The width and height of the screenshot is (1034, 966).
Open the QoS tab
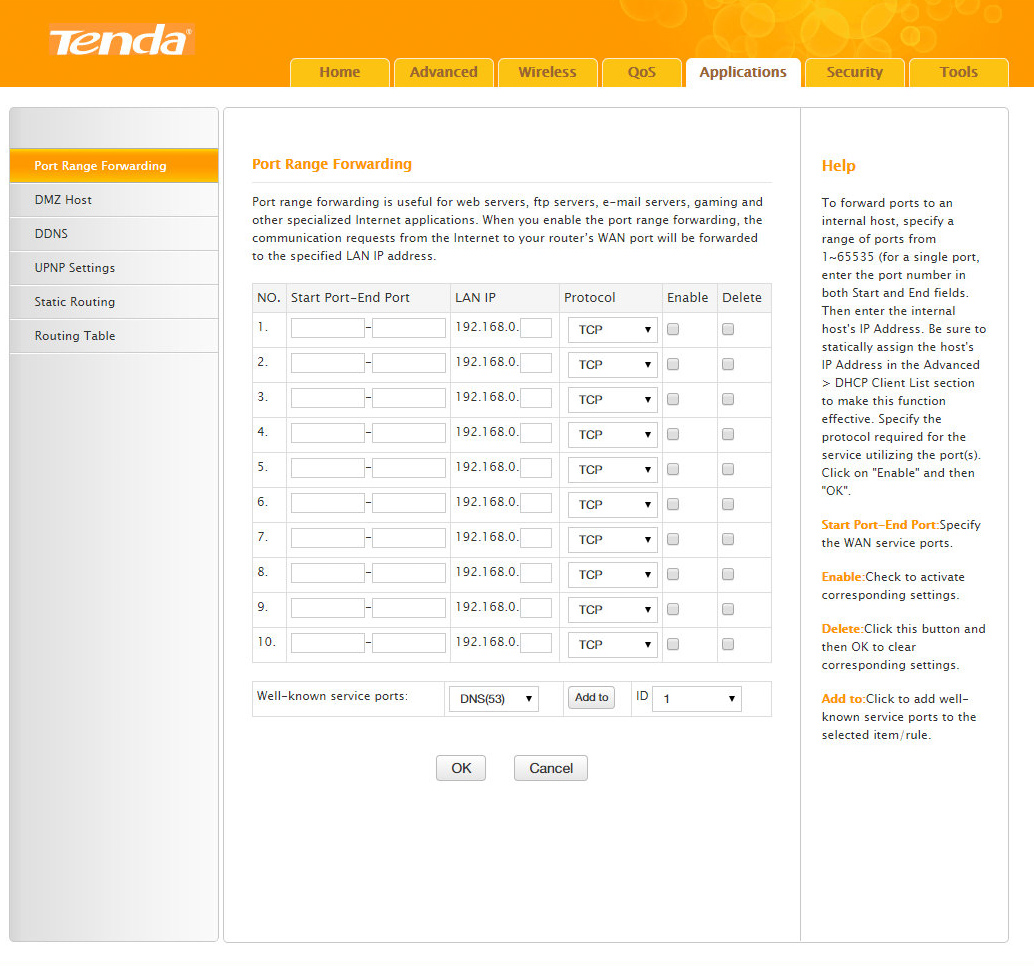coord(641,72)
